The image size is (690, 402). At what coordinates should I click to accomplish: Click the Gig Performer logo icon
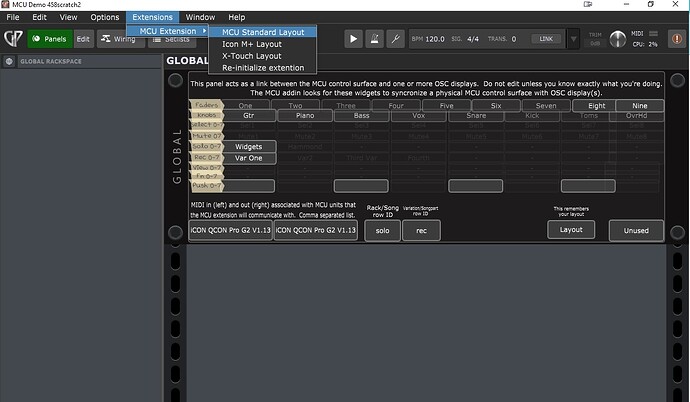click(x=13, y=38)
